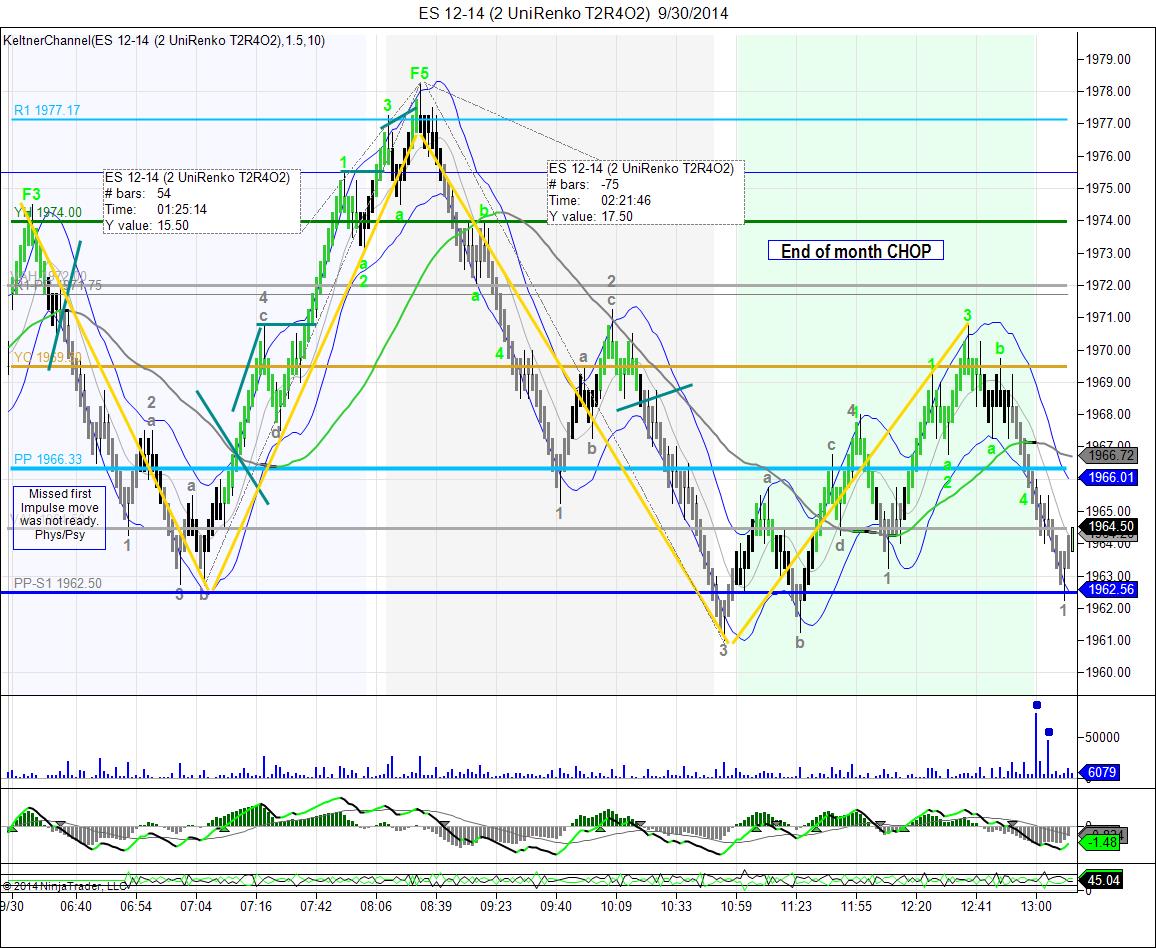Screen dimensions: 1156x948
Task: Click the 06:40 time axis label
Action: [x=76, y=906]
